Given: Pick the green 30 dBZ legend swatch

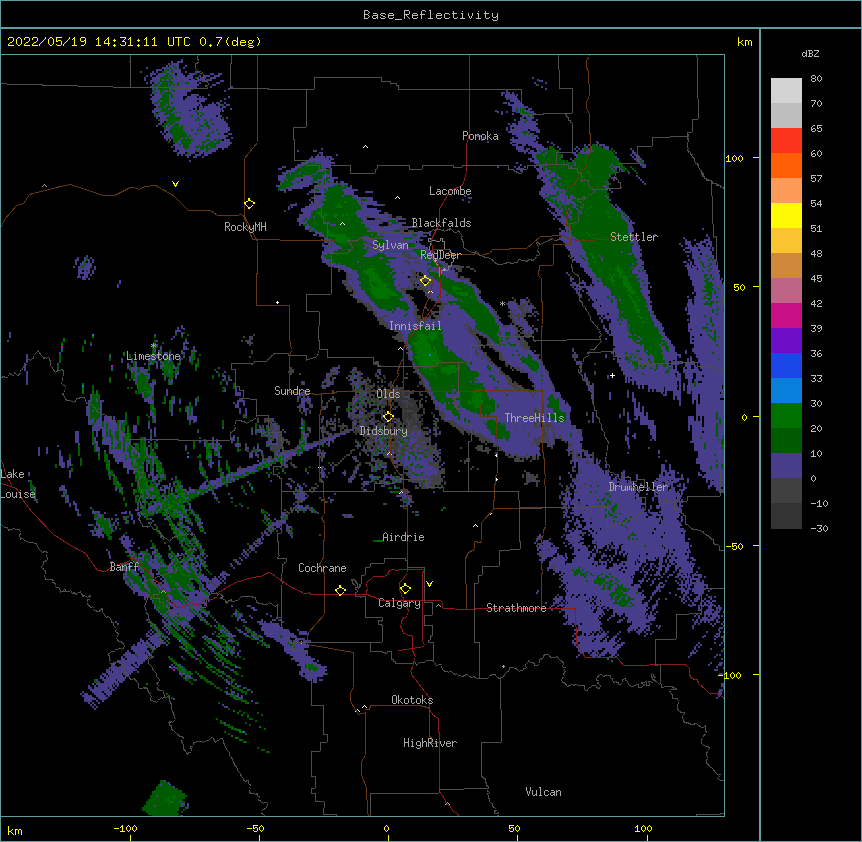Looking at the screenshot, I should coord(786,416).
